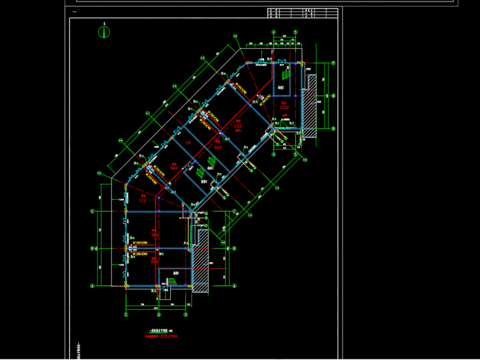The width and height of the screenshot is (480, 360).
Task: Click the red area label in the triangular room
Action: tap(142, 199)
